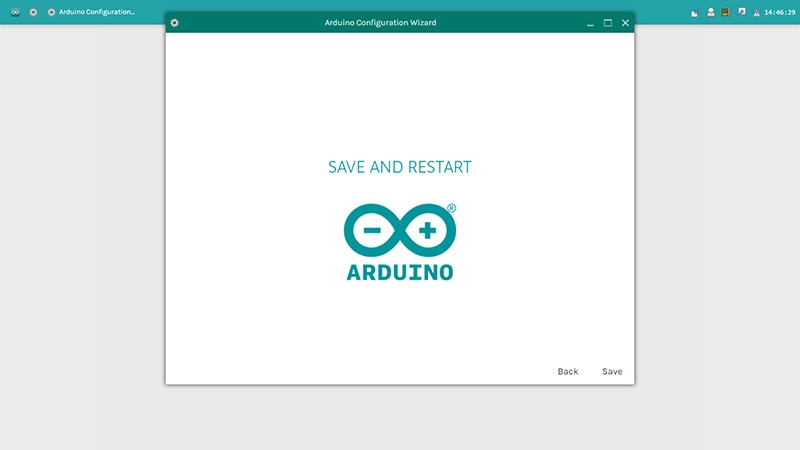Click the SAVE AND RESTART heading
The image size is (800, 450).
click(x=400, y=167)
